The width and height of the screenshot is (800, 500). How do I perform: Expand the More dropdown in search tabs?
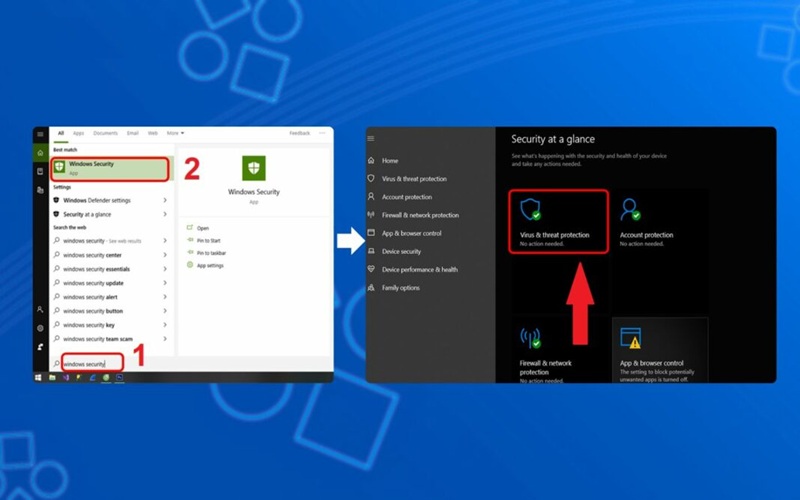click(175, 133)
